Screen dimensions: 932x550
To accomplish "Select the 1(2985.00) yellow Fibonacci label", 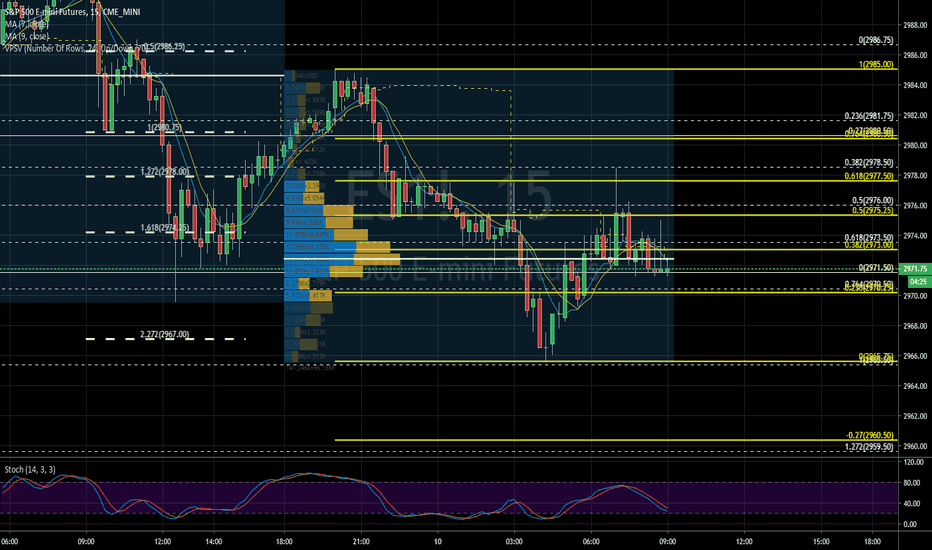I will (876, 64).
